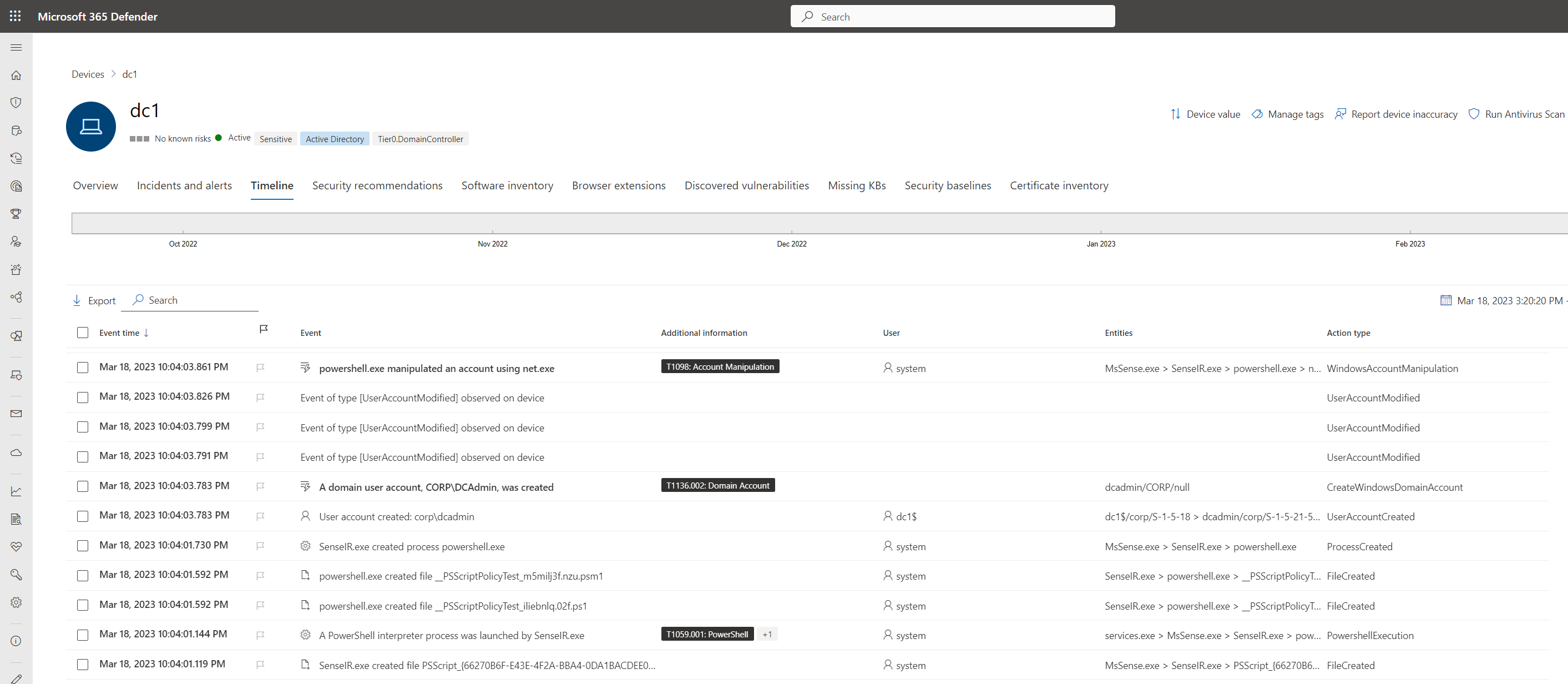Screen dimensions: 1568x684
Task: Open the endpoints device sidebar icon
Action: click(17, 375)
